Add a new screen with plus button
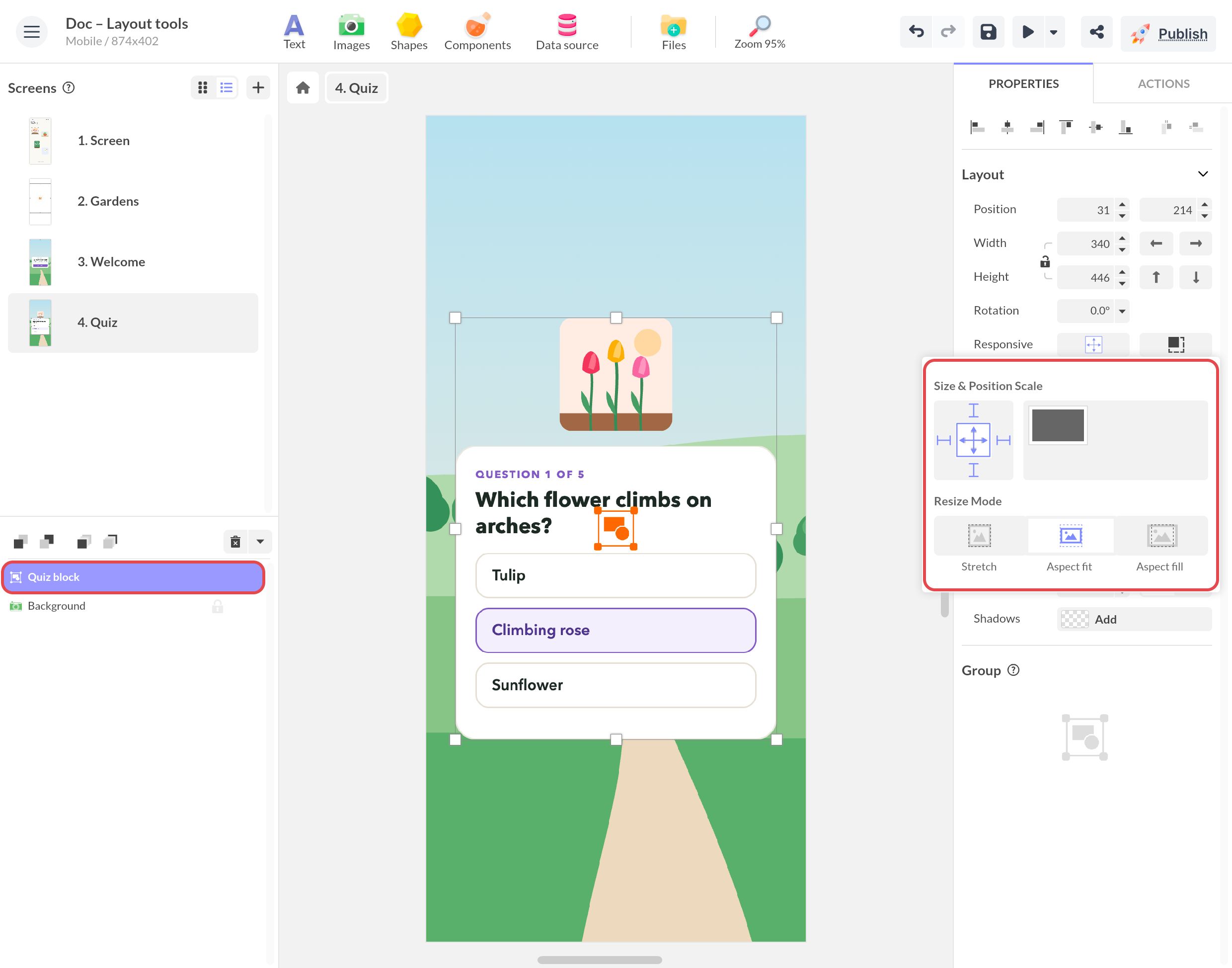 click(x=258, y=87)
